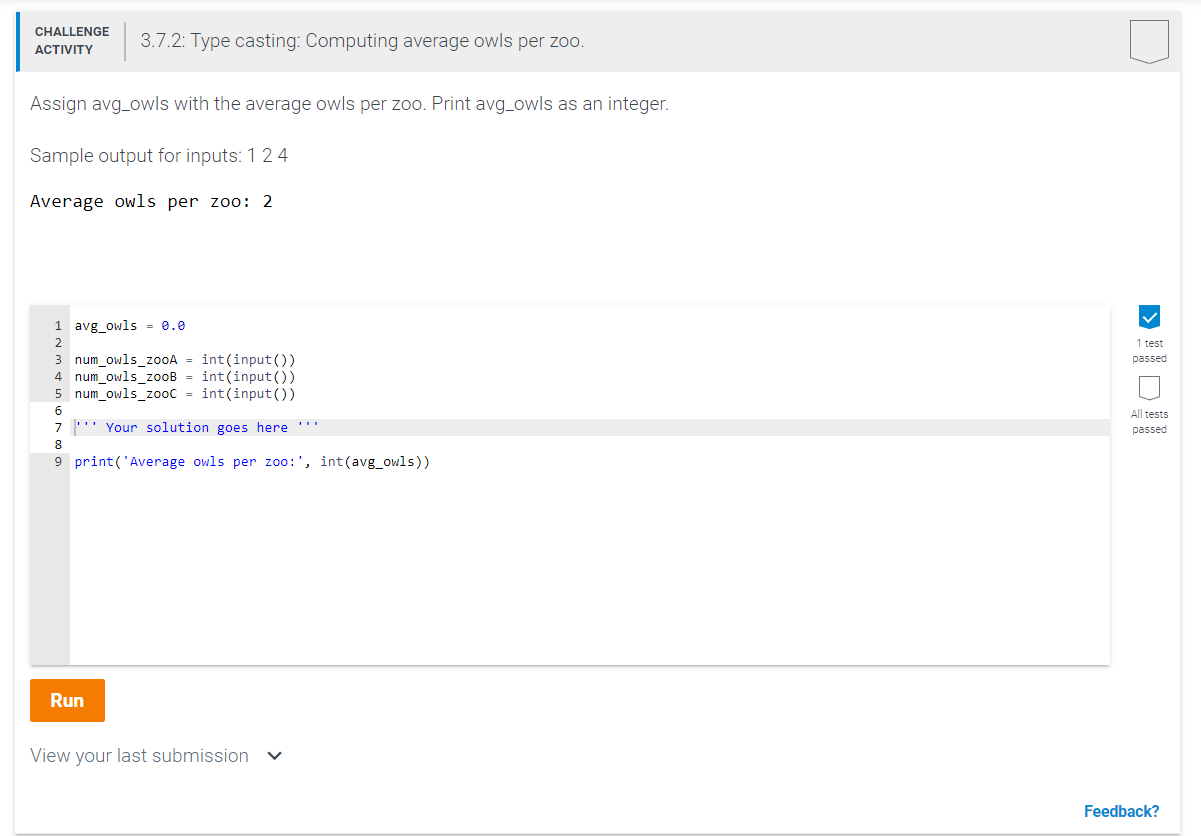Click the activity completion badge icon
The width and height of the screenshot is (1201, 836).
pos(1149,42)
